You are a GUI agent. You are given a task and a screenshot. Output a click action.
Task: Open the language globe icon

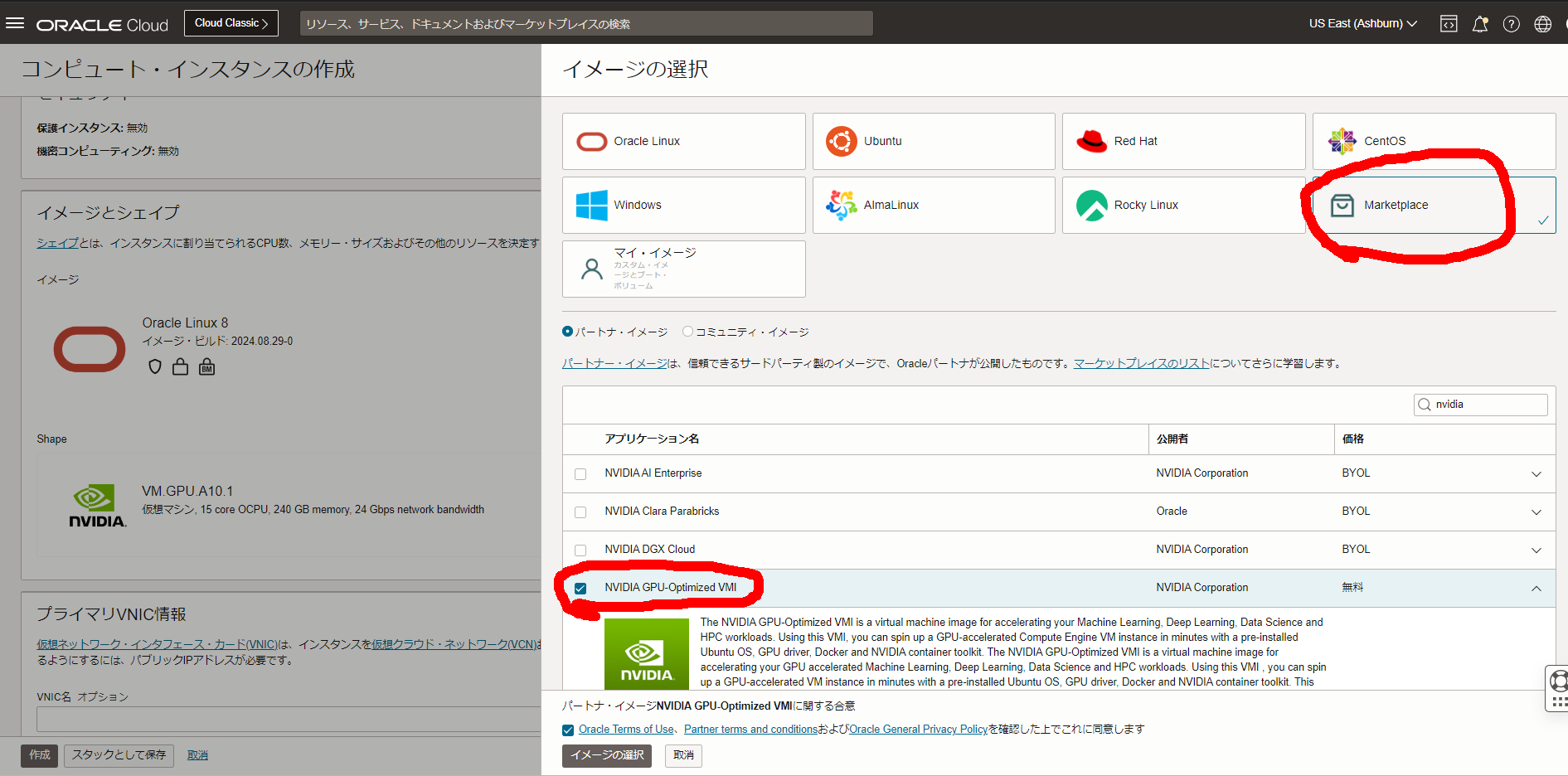pyautogui.click(x=1543, y=24)
